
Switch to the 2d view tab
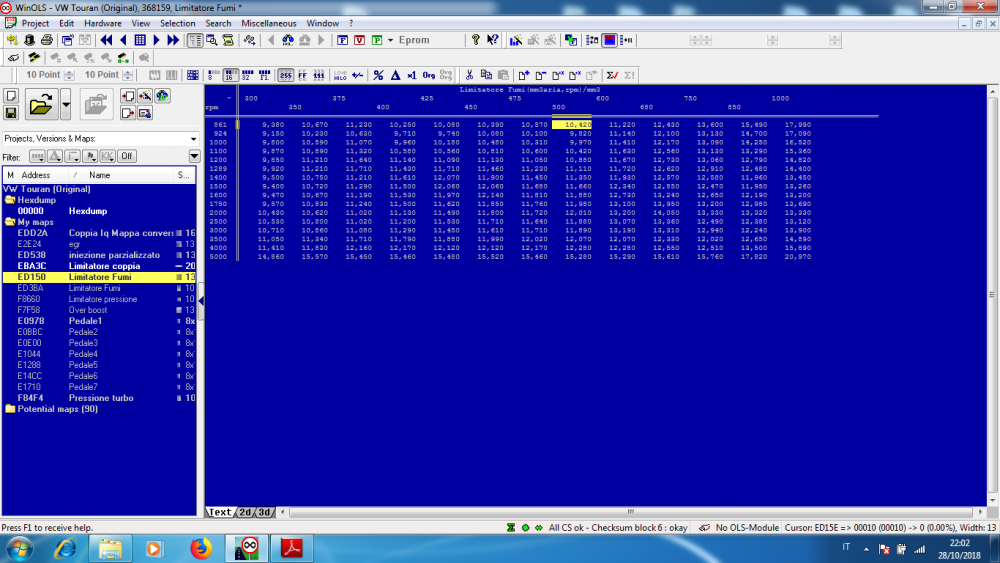(x=245, y=512)
